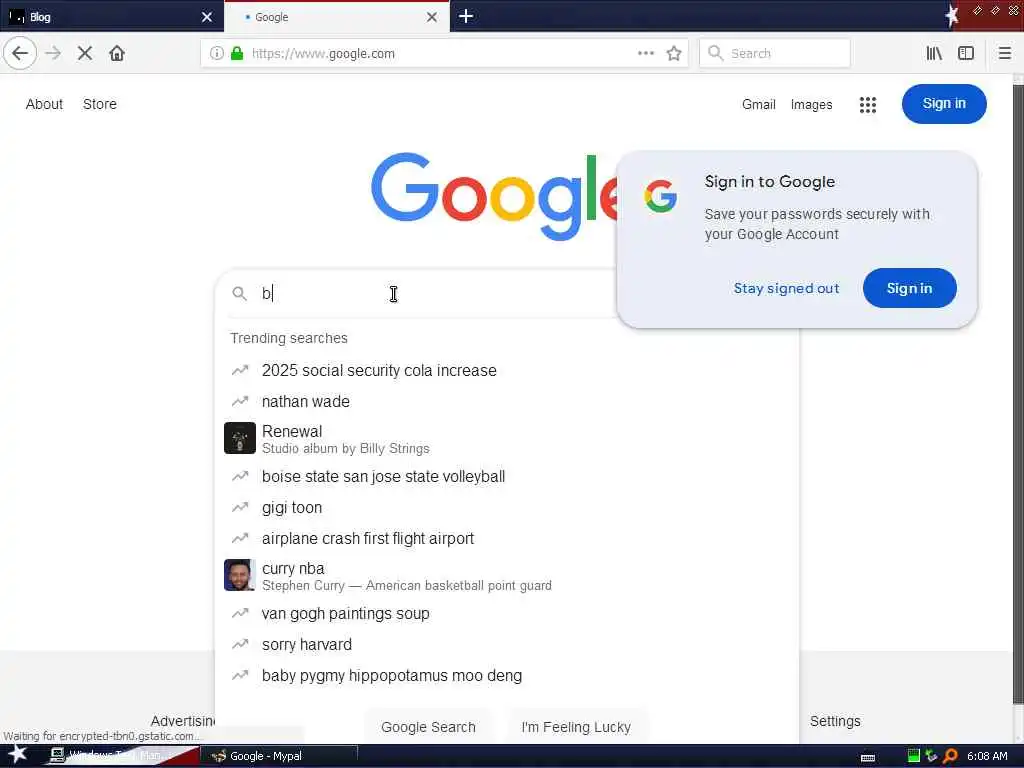Screen dimensions: 1024x768
Task: Open the taskbar star start button
Action: (17, 755)
